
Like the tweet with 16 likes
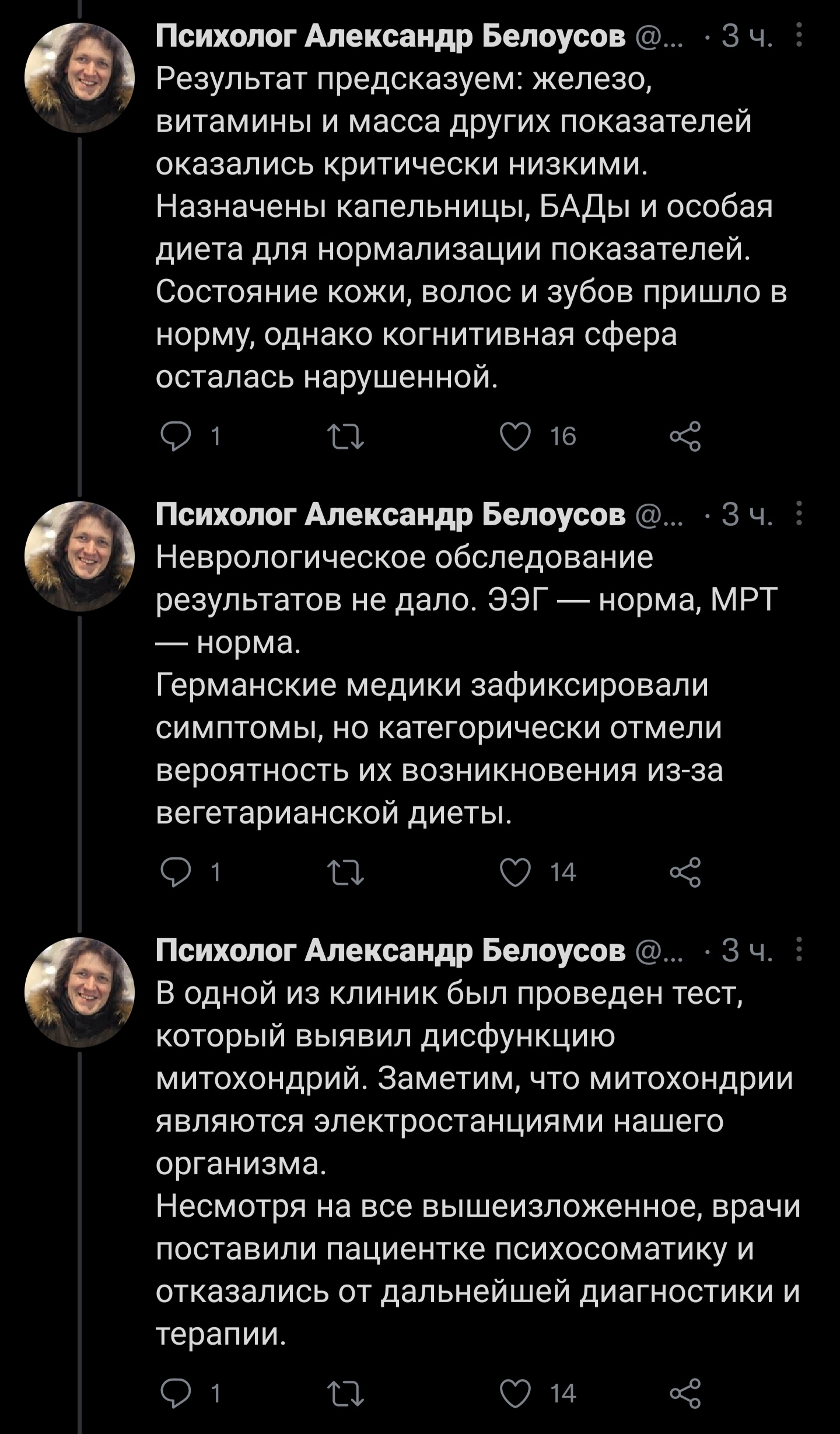[516, 437]
